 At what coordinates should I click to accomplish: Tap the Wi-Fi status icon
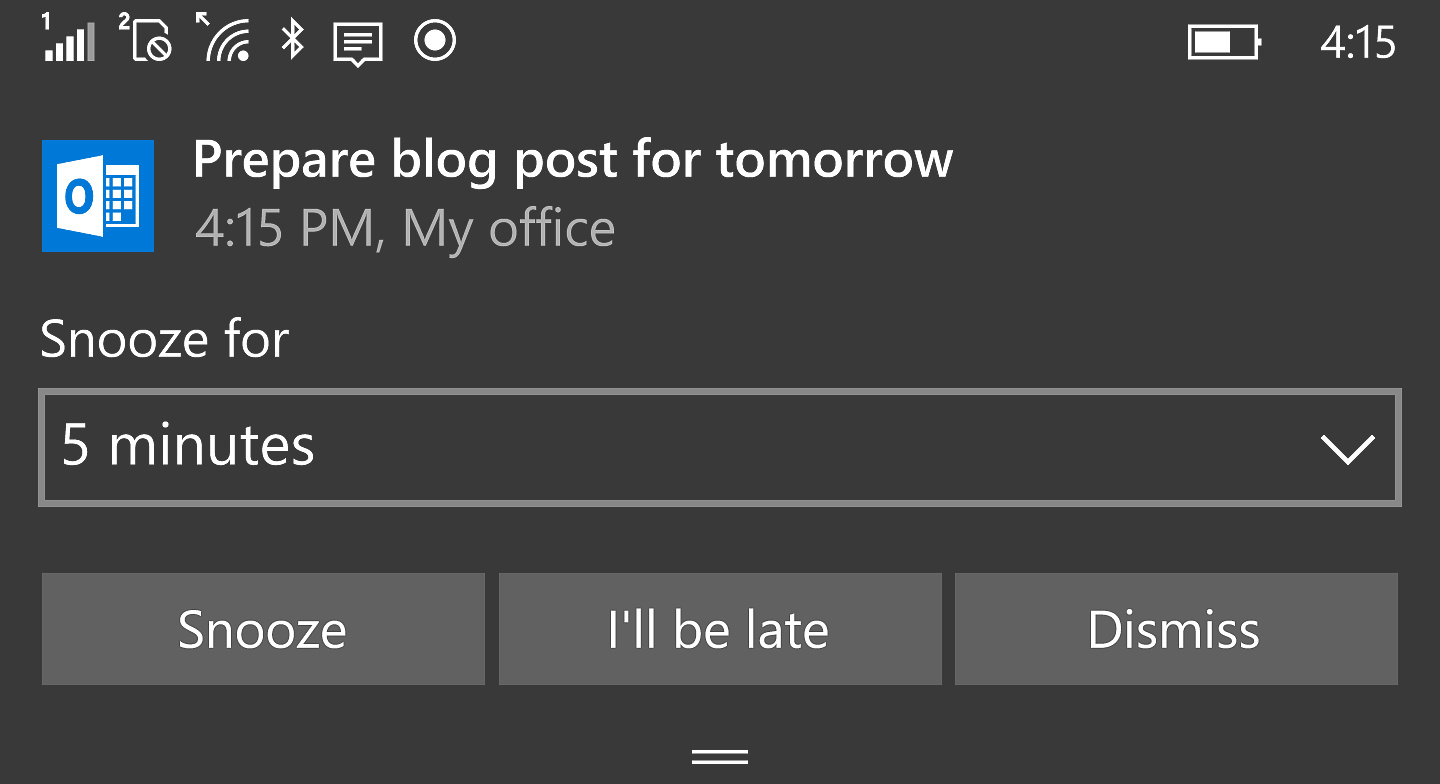(x=222, y=38)
